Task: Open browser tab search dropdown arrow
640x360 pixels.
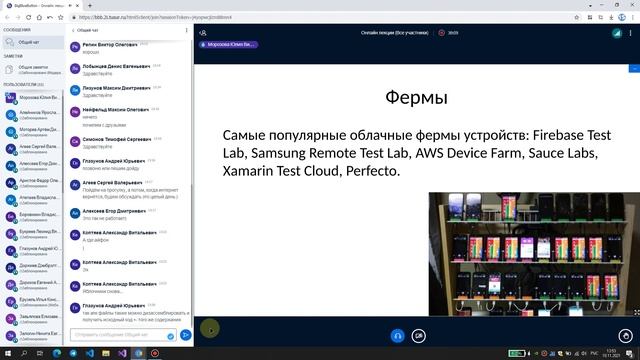Action: click(590, 6)
